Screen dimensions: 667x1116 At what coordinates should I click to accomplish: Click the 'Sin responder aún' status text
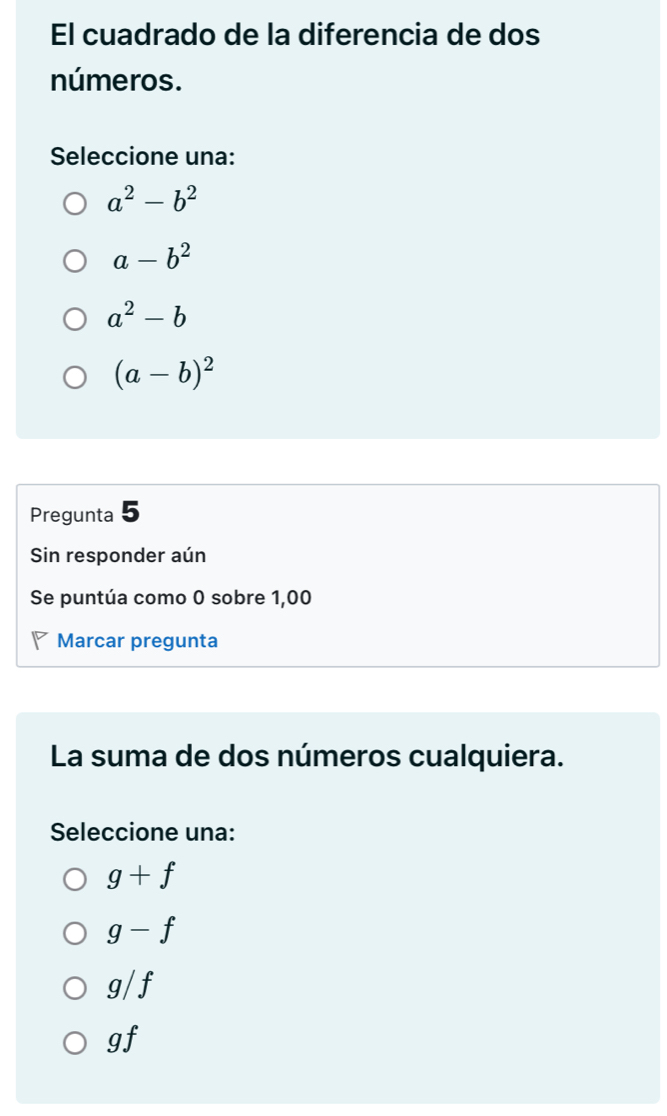click(x=118, y=555)
